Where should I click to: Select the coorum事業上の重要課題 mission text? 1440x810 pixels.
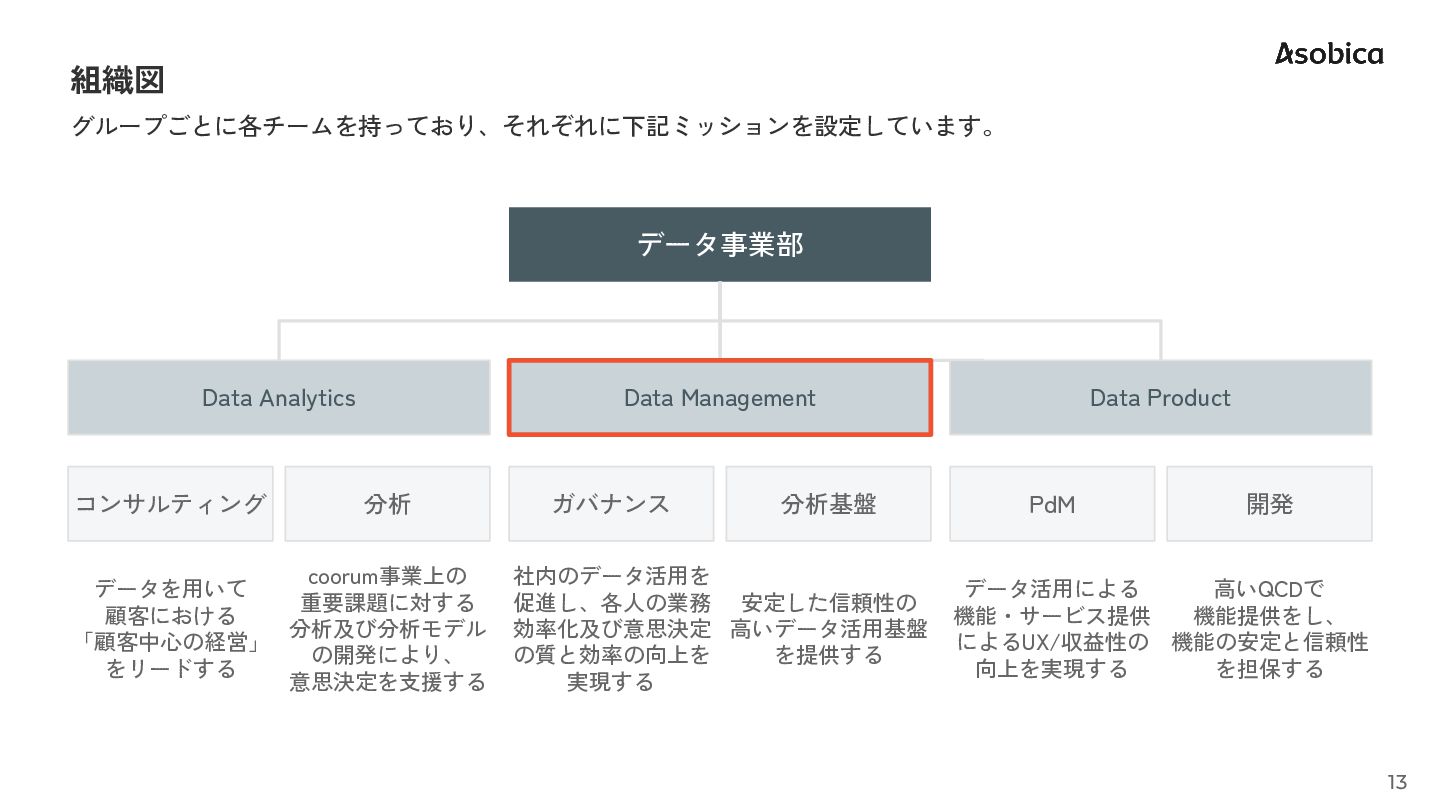(x=387, y=629)
